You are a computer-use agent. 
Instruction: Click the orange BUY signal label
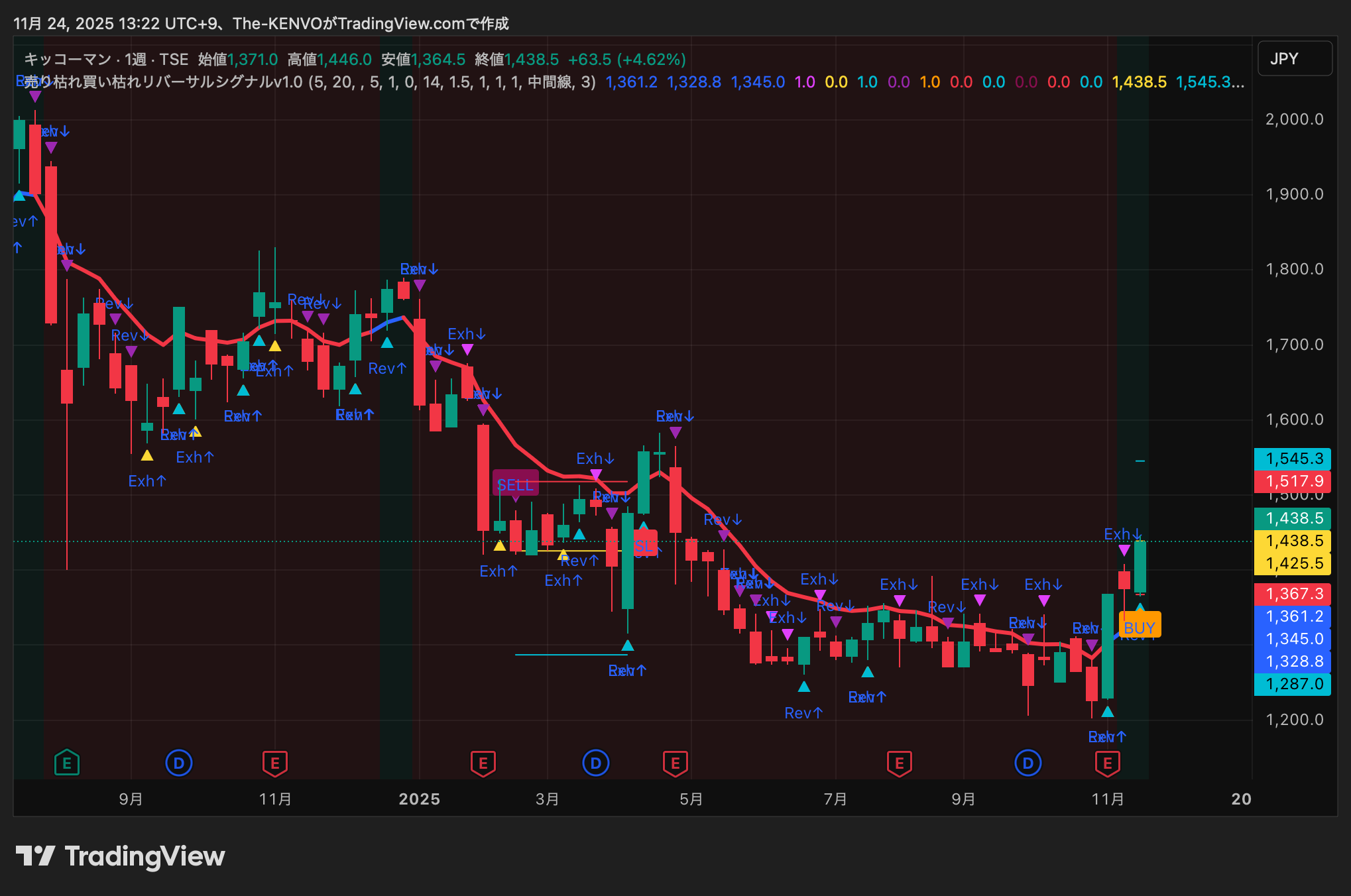point(1140,627)
